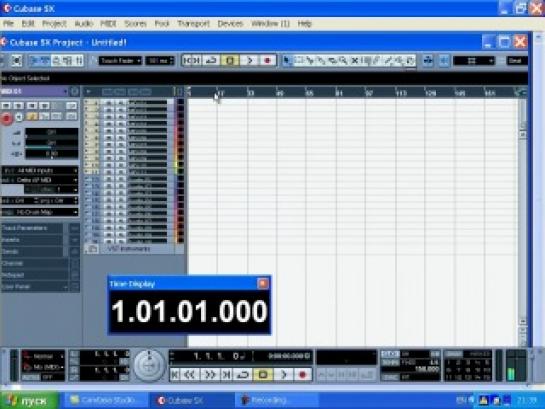Toggle record enable in the Inspector
The height and width of the screenshot is (409, 545).
pos(6,118)
